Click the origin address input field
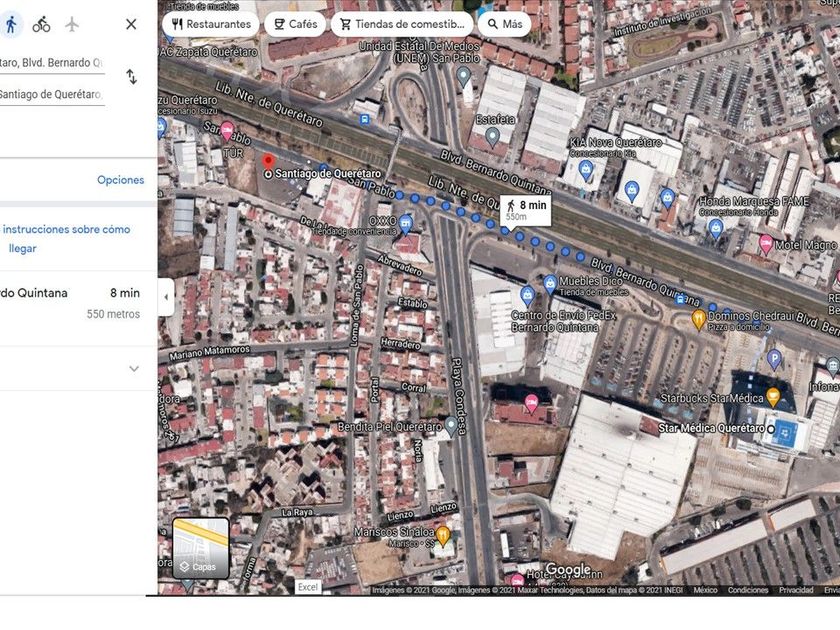The width and height of the screenshot is (840, 630). [x=52, y=62]
